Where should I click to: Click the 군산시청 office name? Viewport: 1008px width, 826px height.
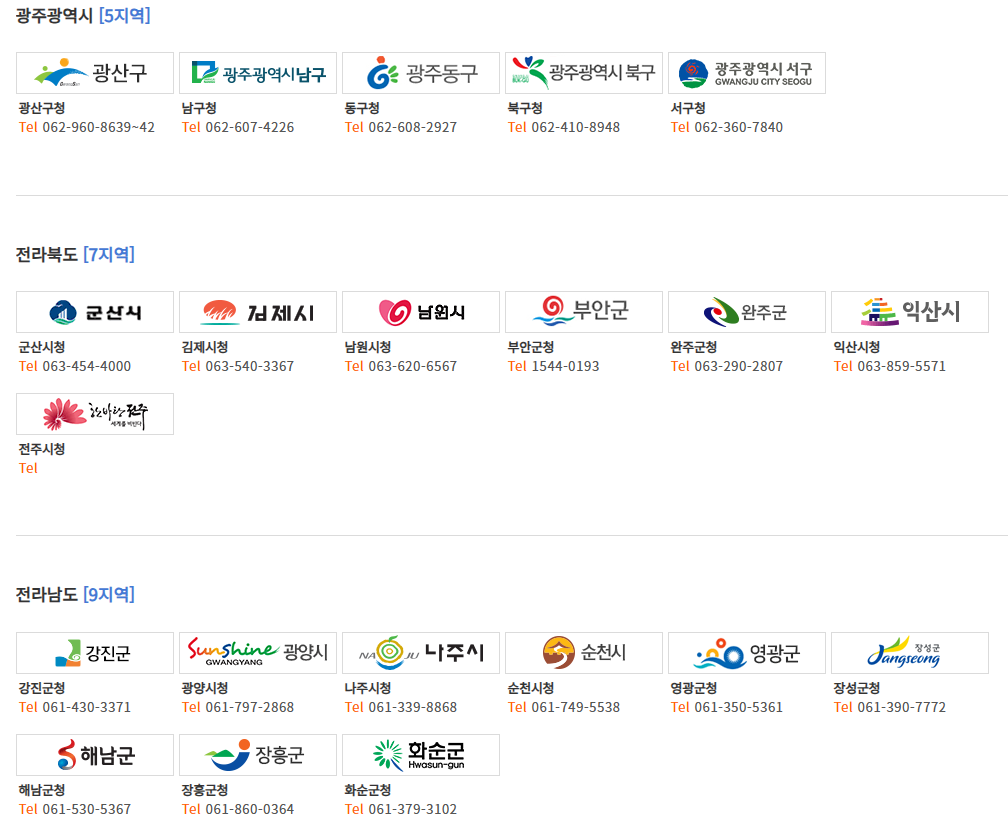point(42,347)
